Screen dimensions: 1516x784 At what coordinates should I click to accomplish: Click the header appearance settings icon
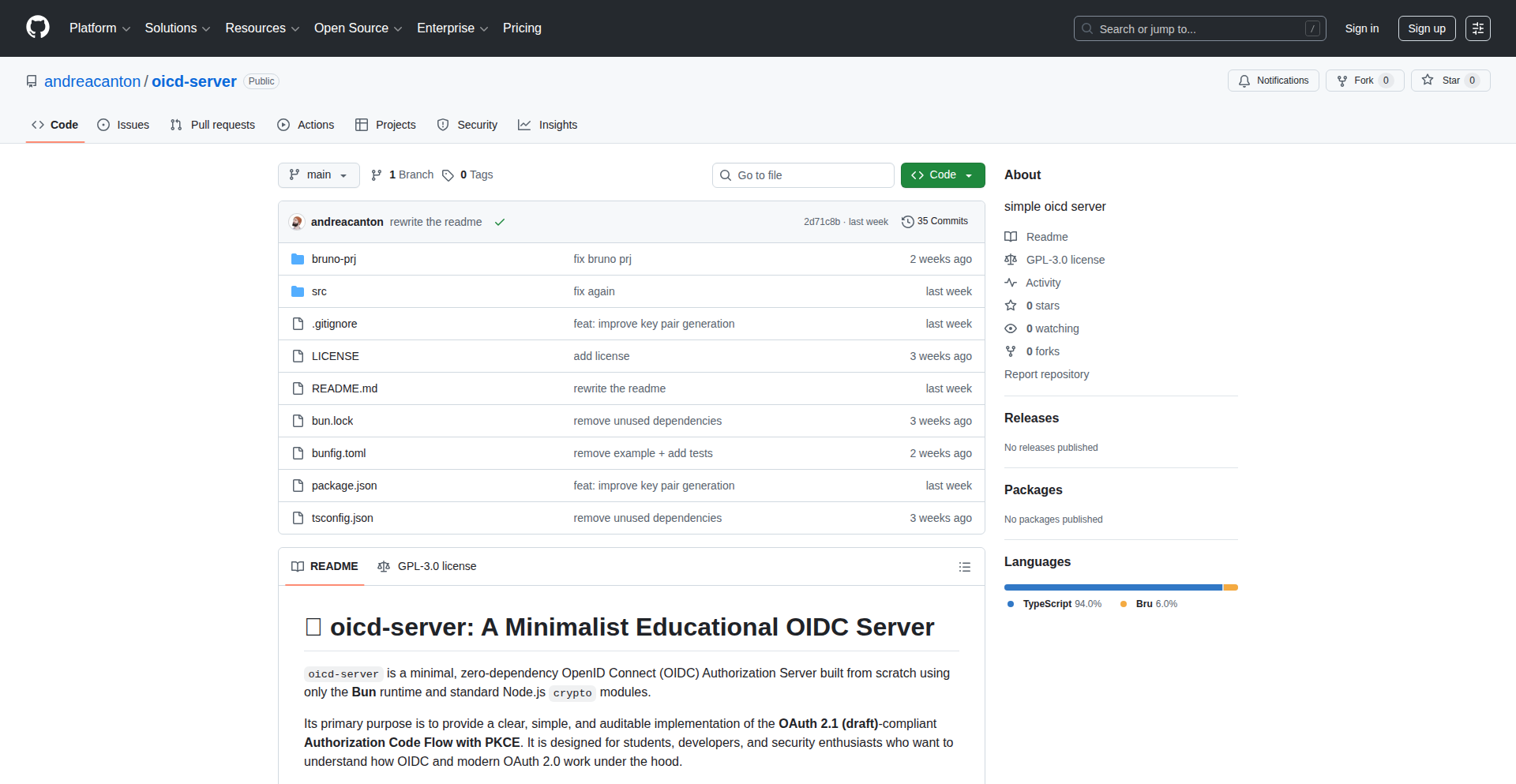coord(1477,28)
